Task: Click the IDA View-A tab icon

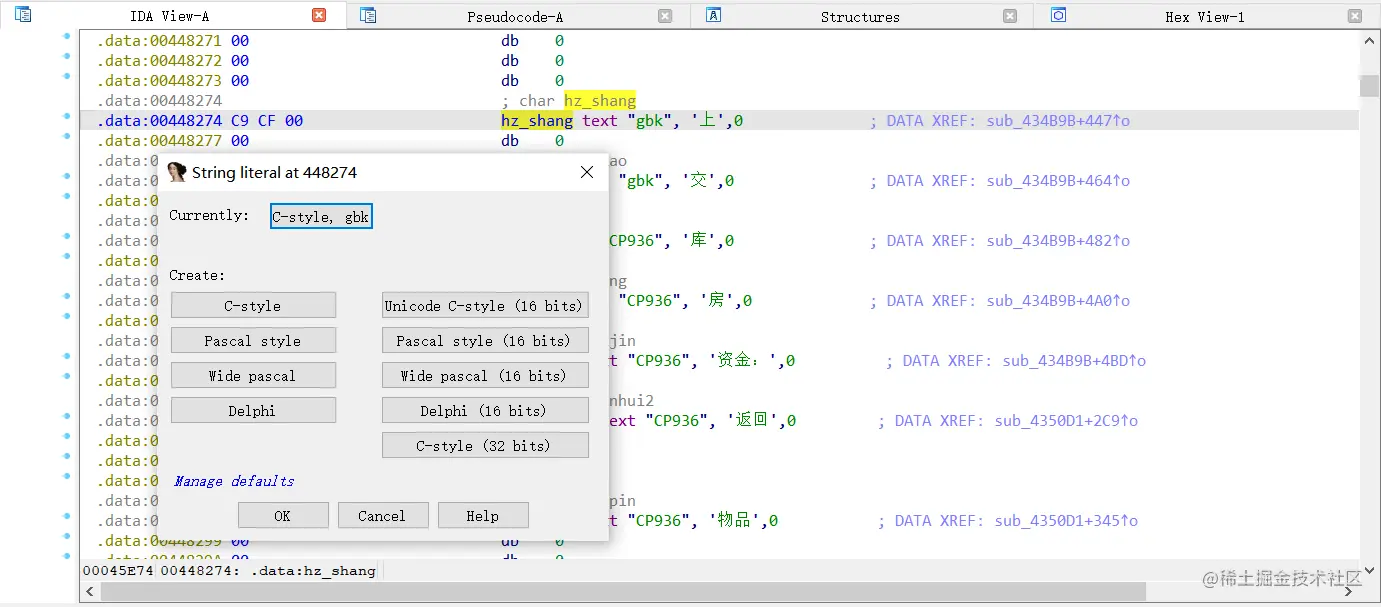Action: 22,15
